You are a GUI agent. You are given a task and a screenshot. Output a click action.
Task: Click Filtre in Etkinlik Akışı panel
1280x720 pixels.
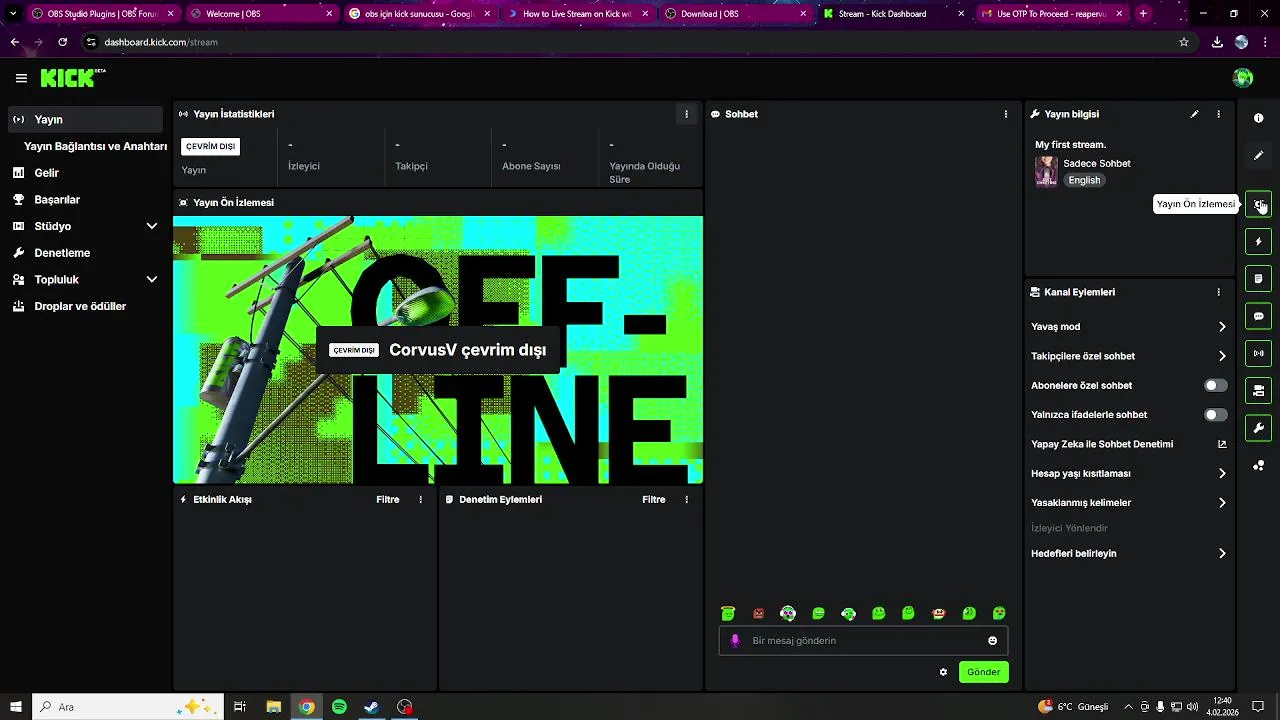(x=388, y=499)
